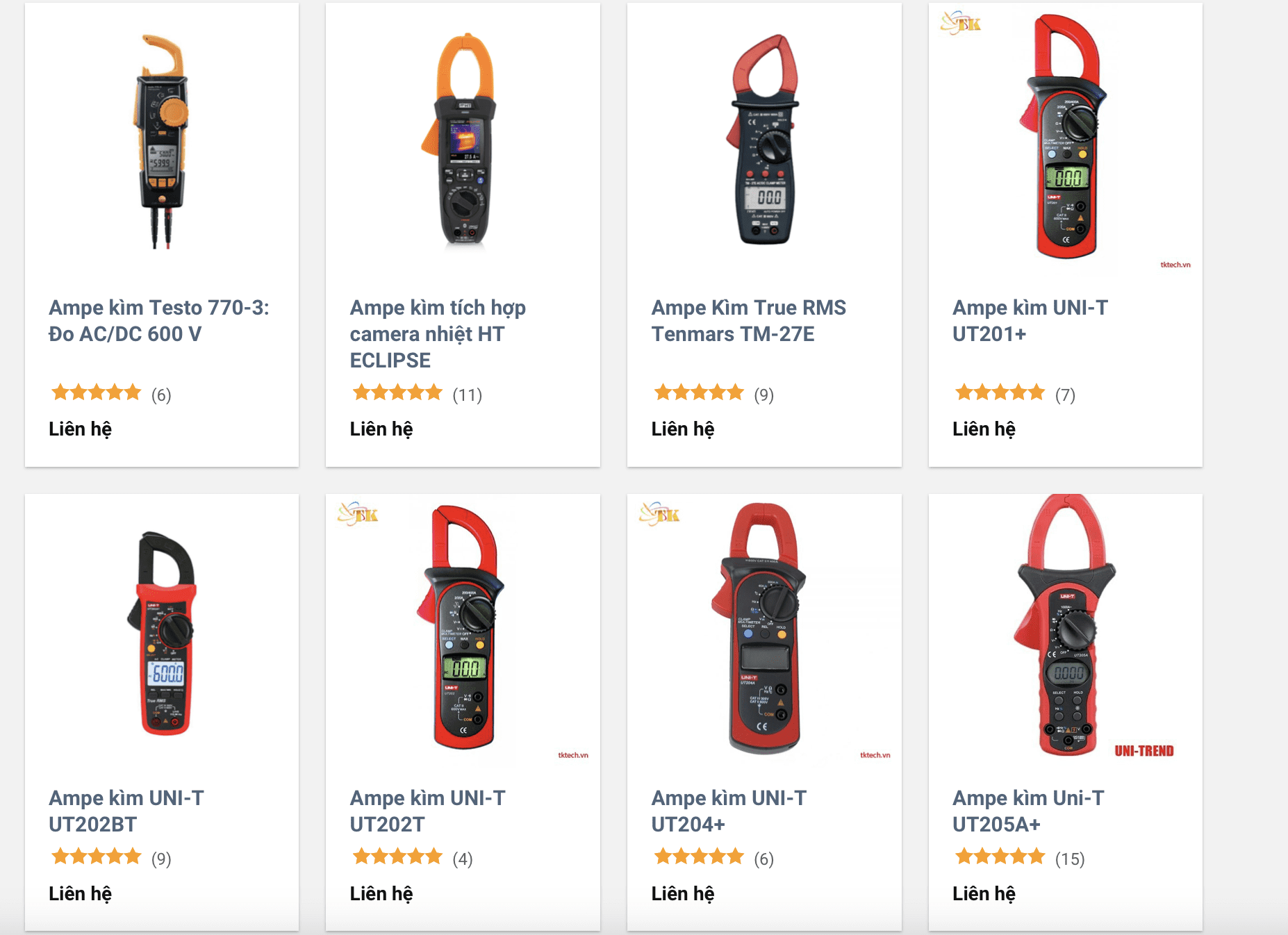Click star rating under Tenmars TM-27E
1288x935 pixels.
click(699, 393)
